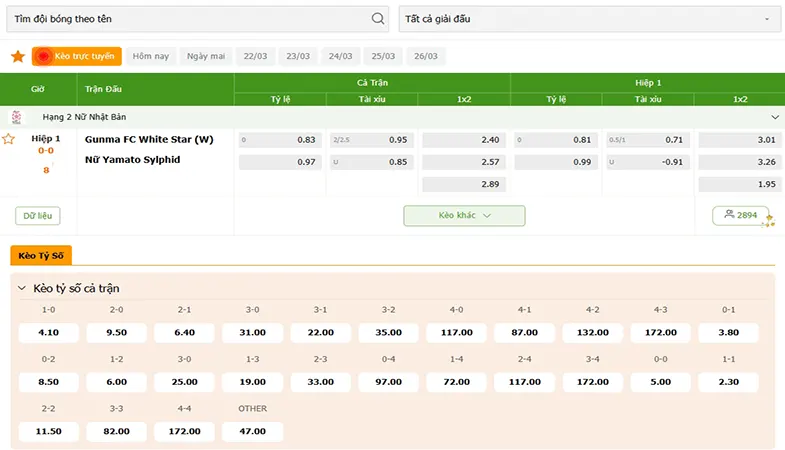785x450 pixels.
Task: Collapse the Kèo tỷ số cả trận section
Action: [x=22, y=288]
